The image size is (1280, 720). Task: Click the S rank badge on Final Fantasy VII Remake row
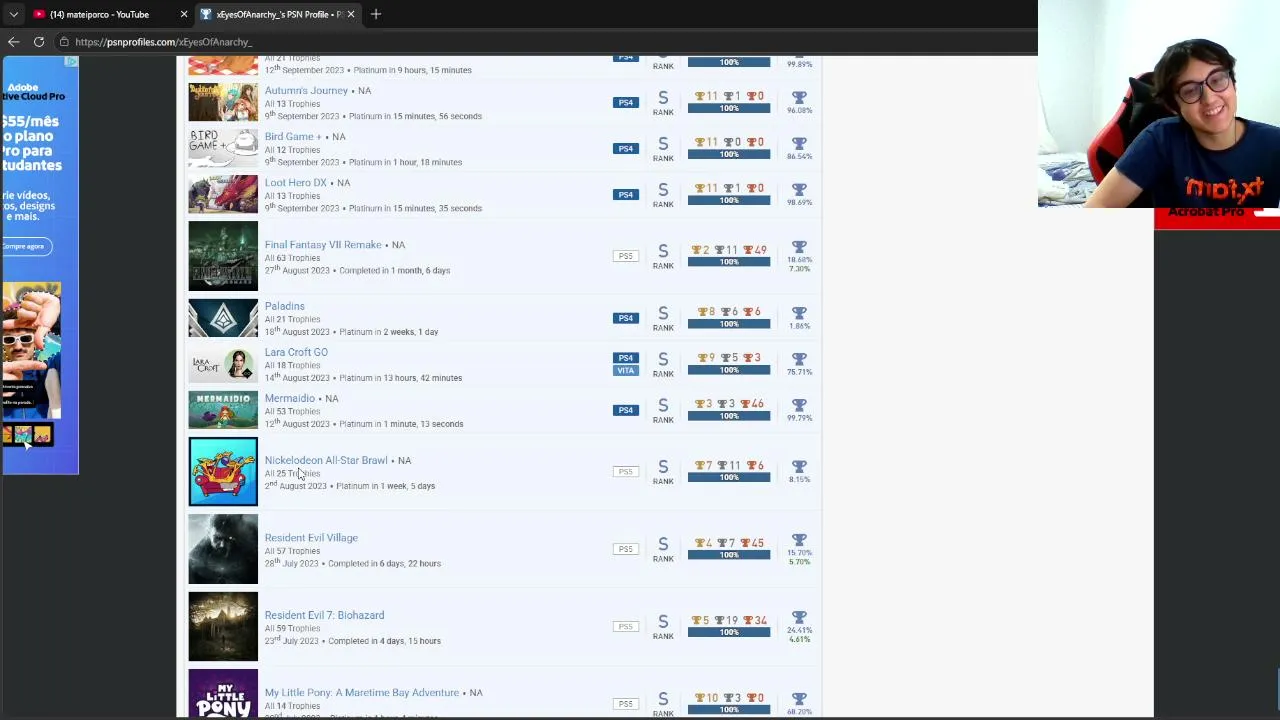pos(663,256)
